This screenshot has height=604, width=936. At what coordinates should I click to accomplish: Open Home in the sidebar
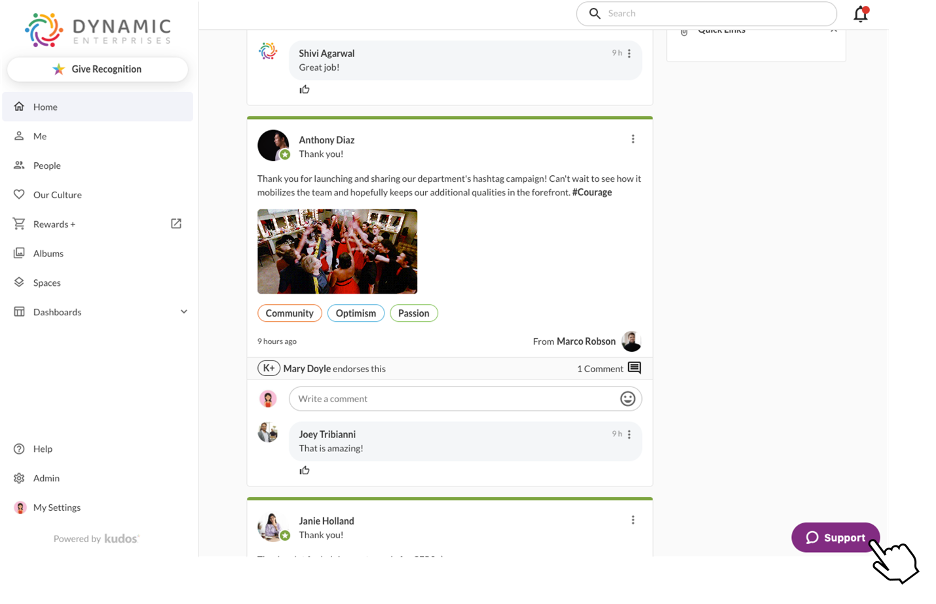[97, 107]
